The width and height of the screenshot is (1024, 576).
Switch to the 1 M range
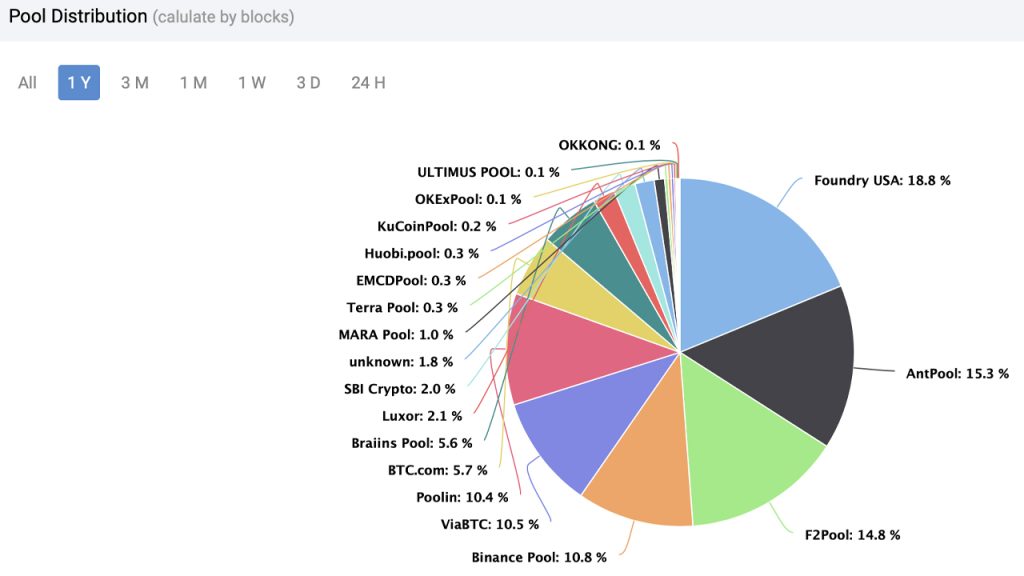point(193,83)
